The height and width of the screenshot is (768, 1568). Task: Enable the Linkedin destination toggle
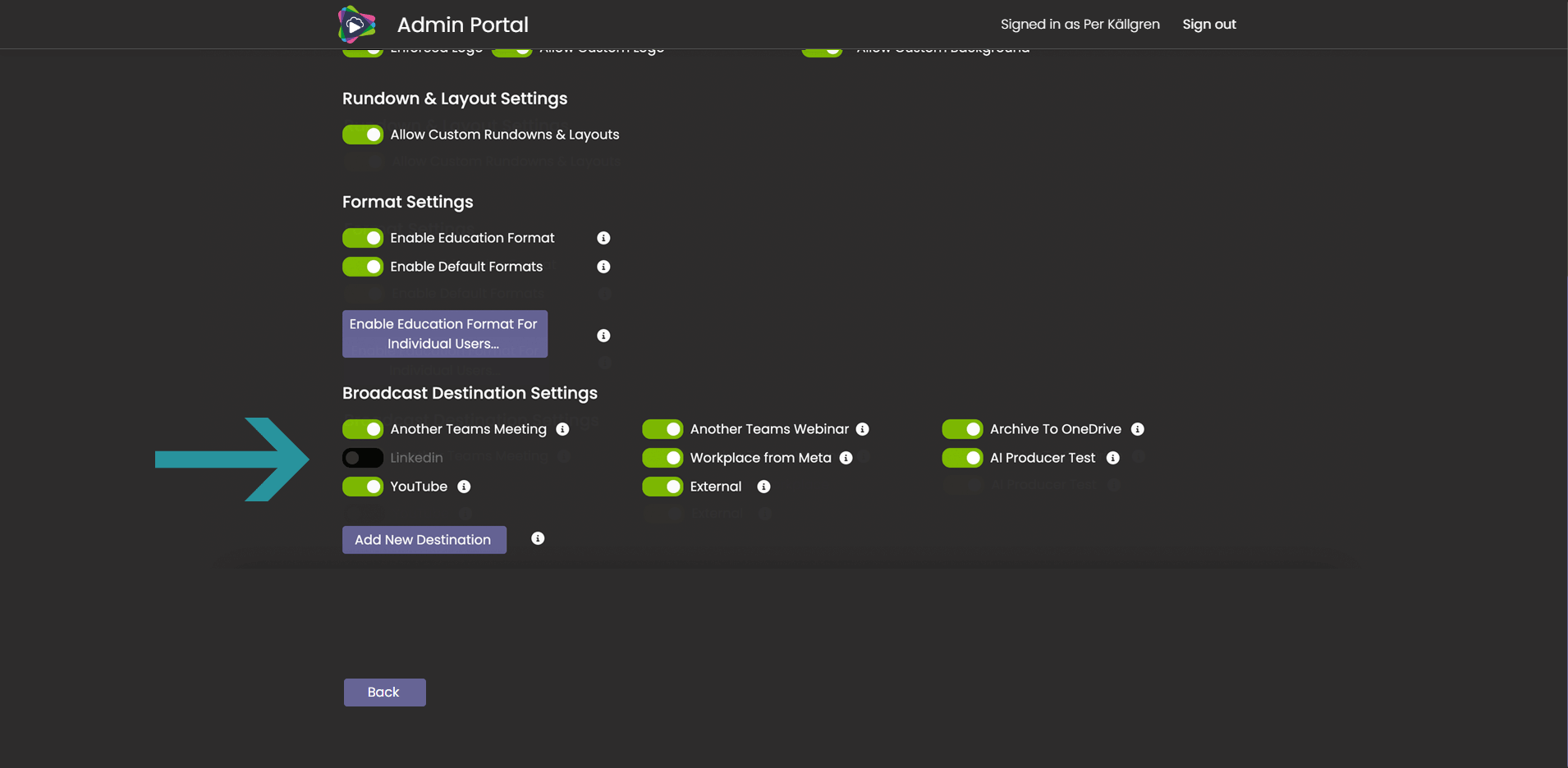[x=363, y=458]
